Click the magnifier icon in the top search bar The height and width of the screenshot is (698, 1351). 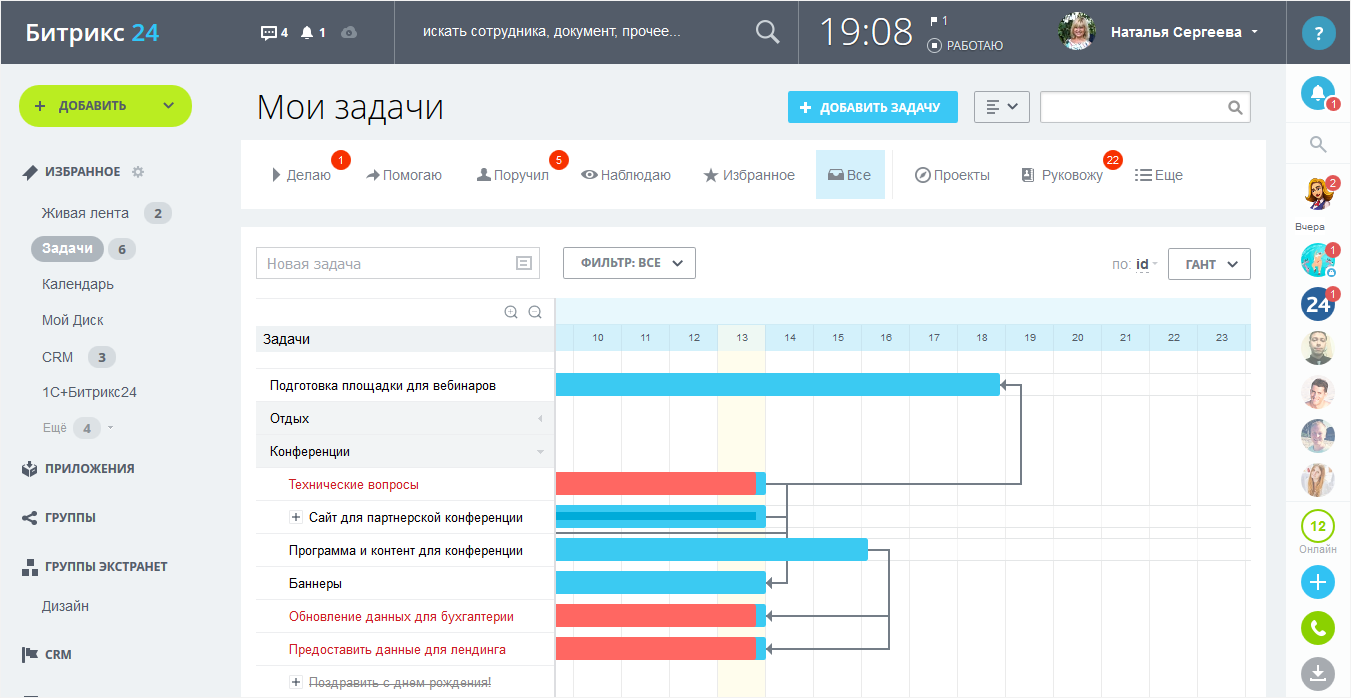click(x=766, y=32)
